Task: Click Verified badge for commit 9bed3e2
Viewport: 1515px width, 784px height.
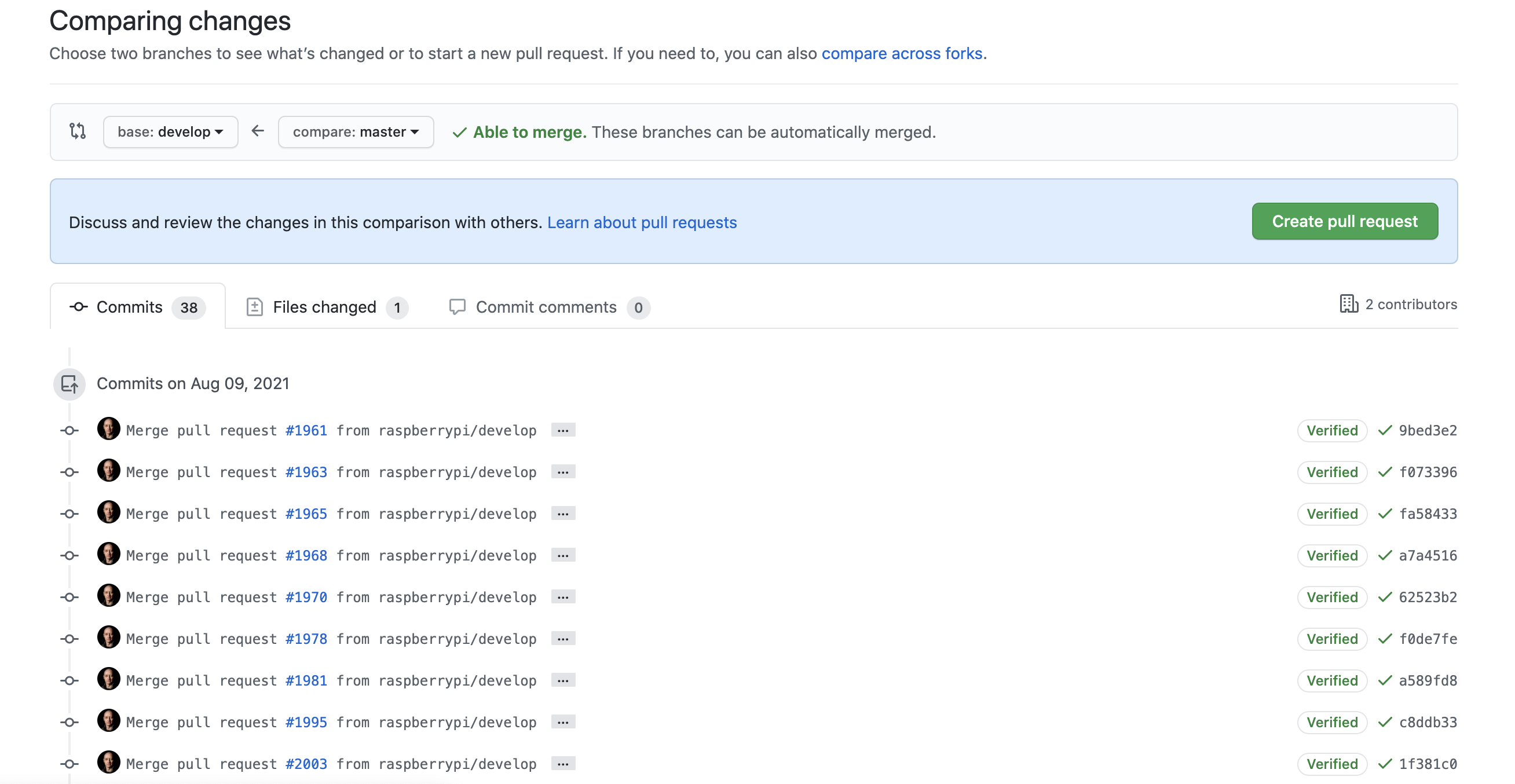Action: coord(1332,431)
